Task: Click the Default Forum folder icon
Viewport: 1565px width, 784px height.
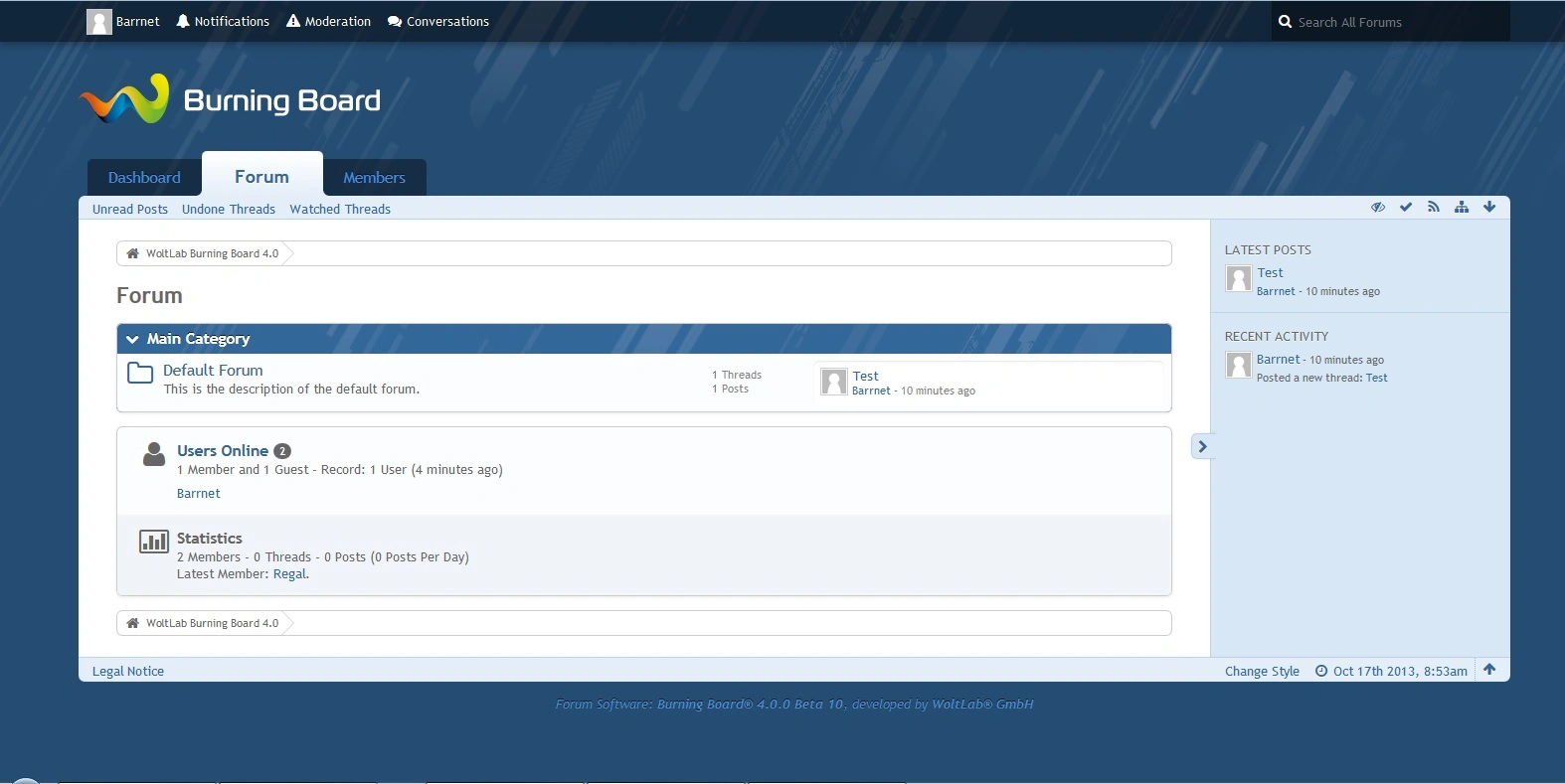Action: [140, 373]
